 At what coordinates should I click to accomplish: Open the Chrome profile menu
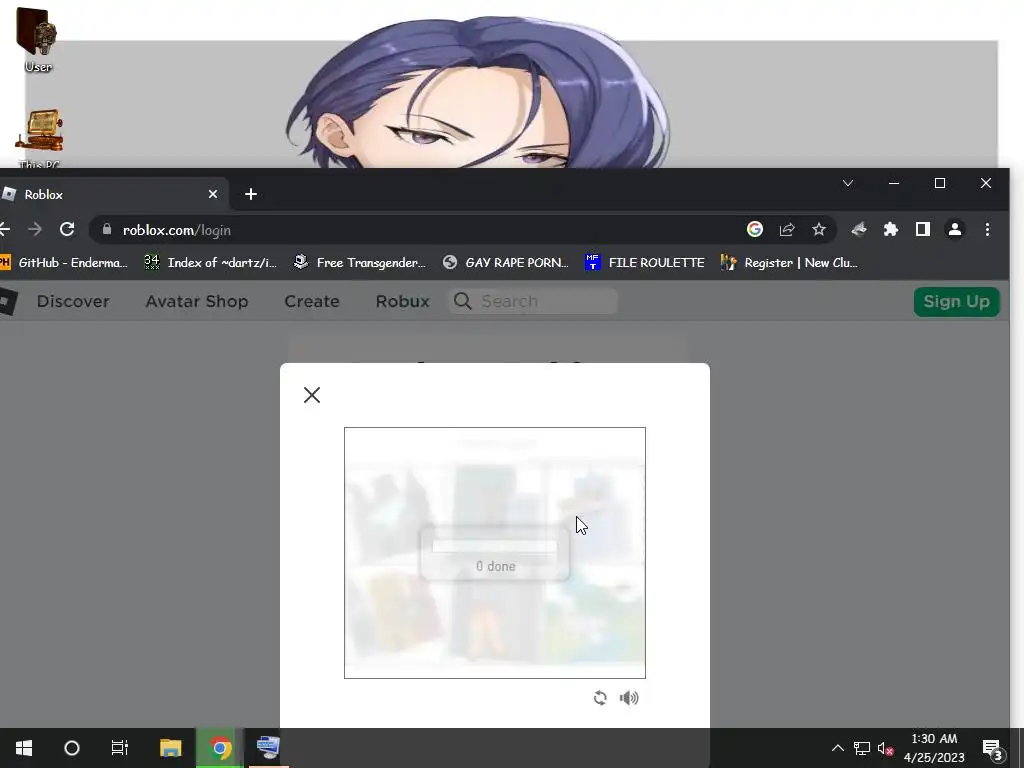(x=955, y=229)
